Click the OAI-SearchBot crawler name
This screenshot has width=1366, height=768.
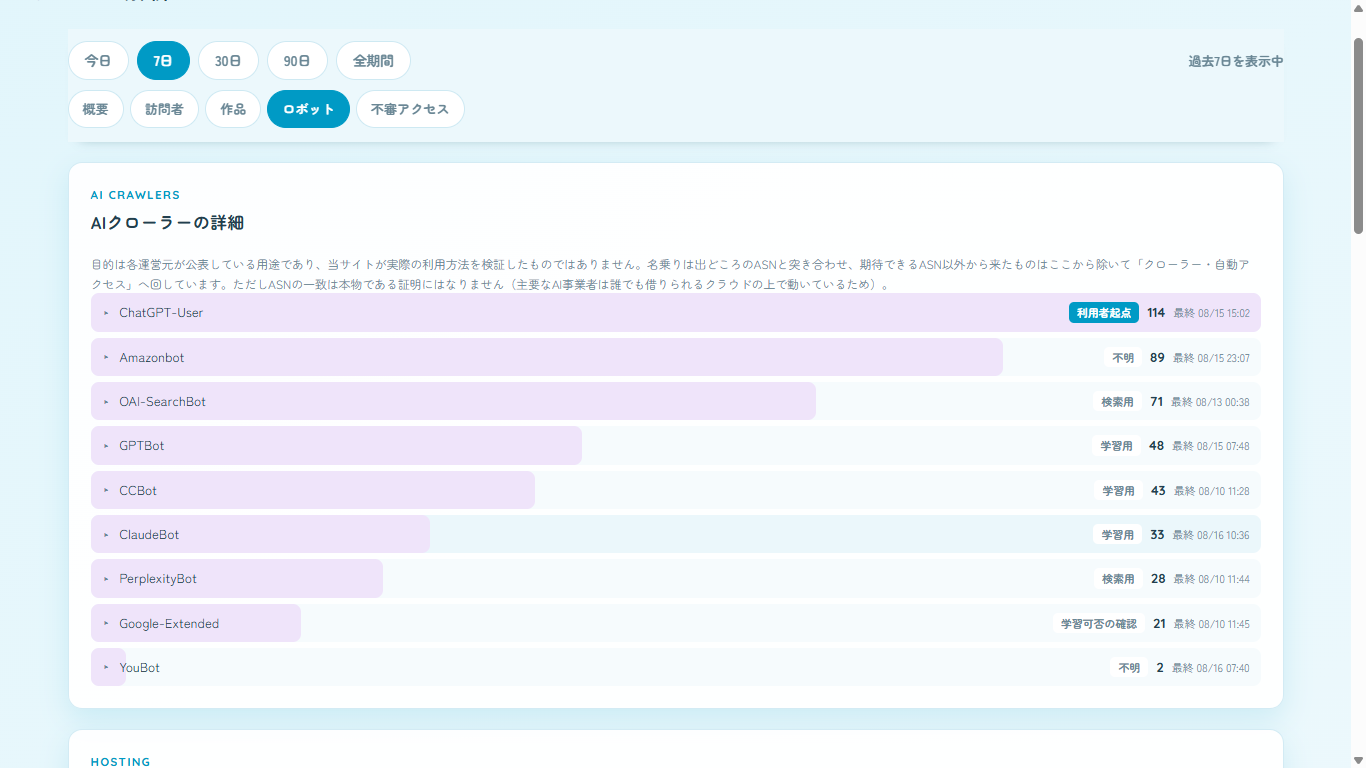(163, 402)
